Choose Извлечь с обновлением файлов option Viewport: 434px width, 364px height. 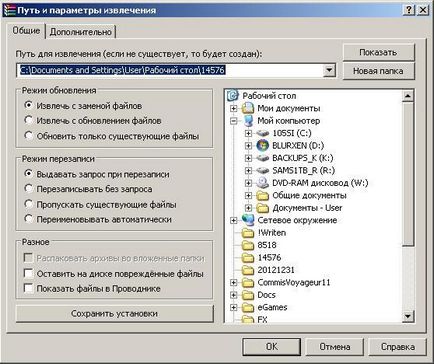pos(29,120)
